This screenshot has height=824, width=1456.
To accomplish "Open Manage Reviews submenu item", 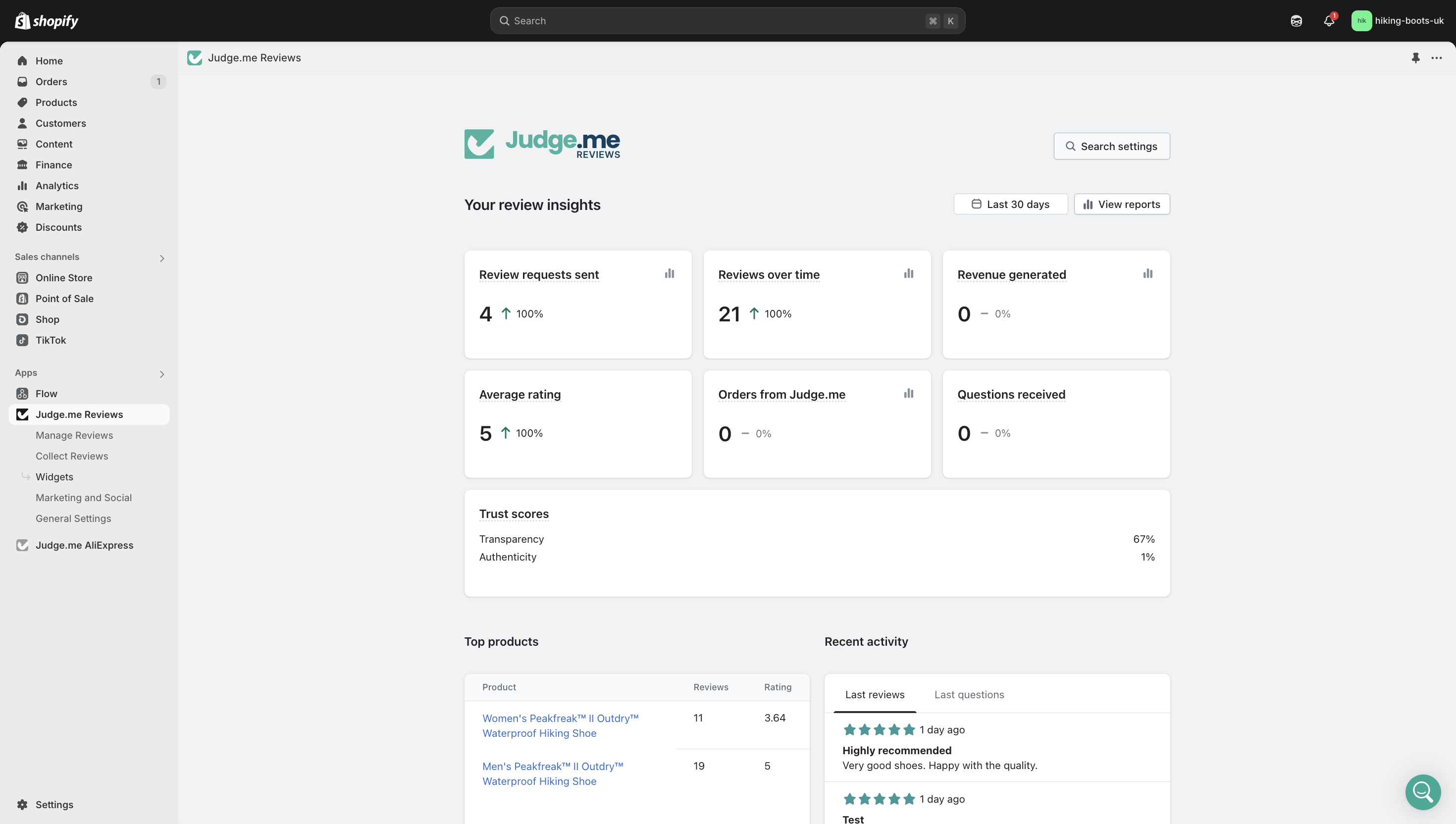I will [x=74, y=435].
